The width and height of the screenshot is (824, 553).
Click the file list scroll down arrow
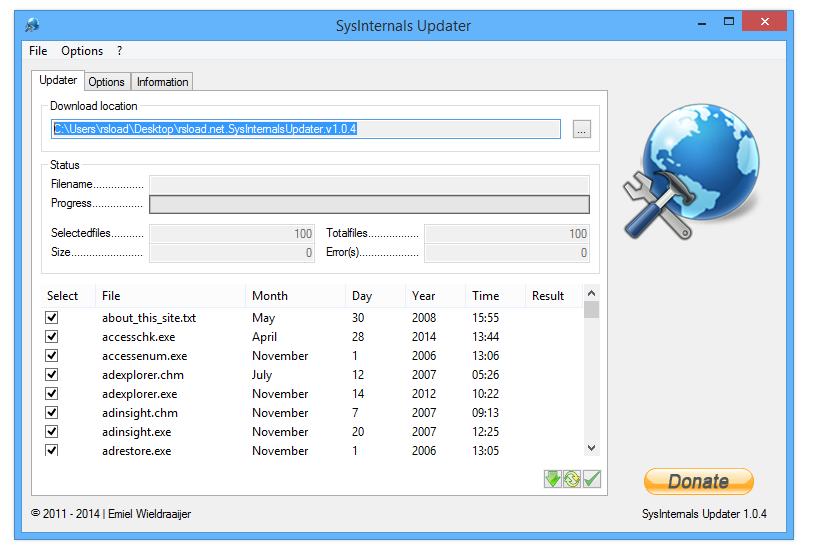[x=591, y=448]
